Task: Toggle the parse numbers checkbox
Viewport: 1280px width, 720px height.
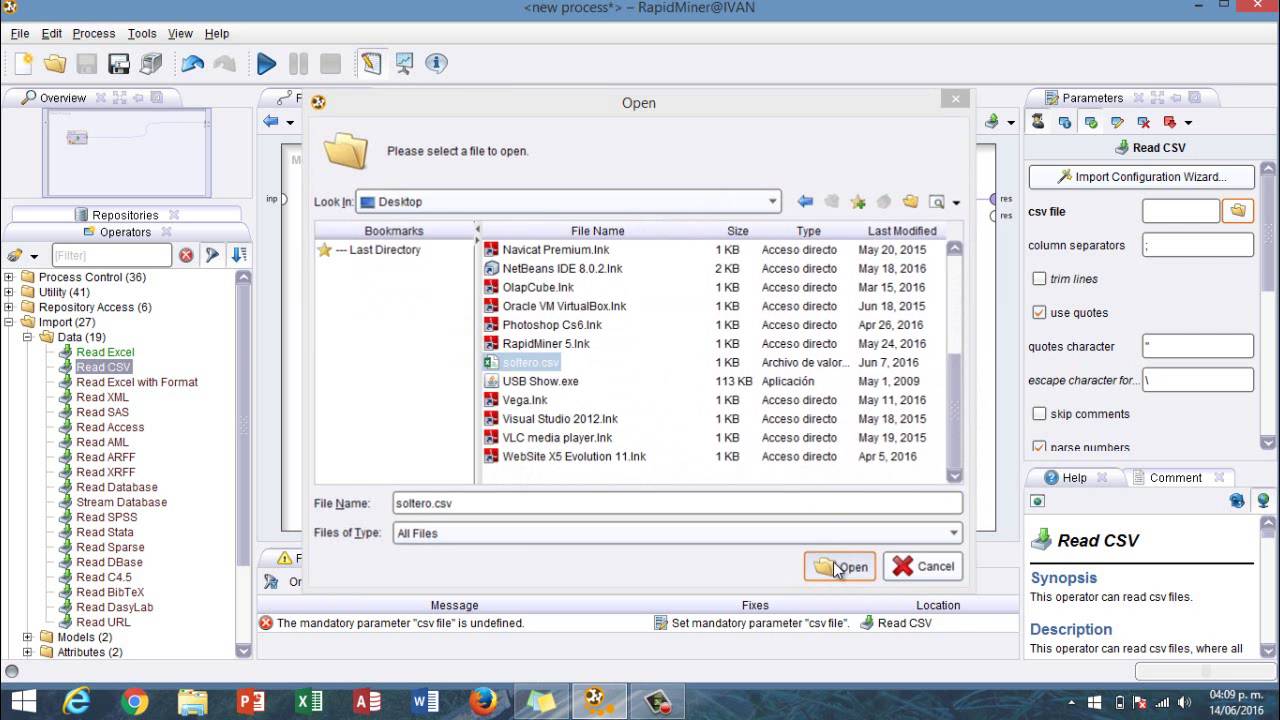Action: pyautogui.click(x=1039, y=446)
